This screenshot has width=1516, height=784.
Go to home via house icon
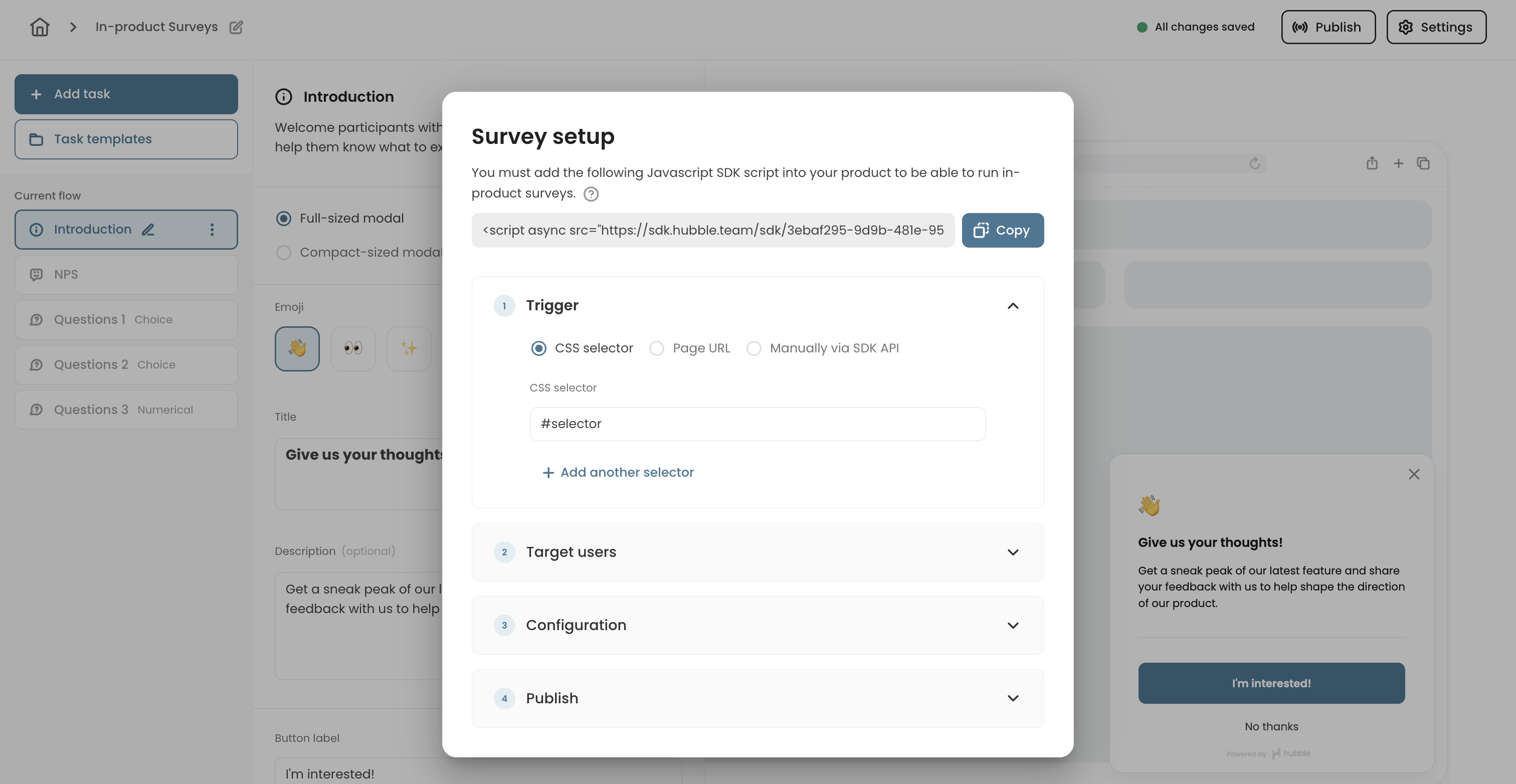[40, 27]
